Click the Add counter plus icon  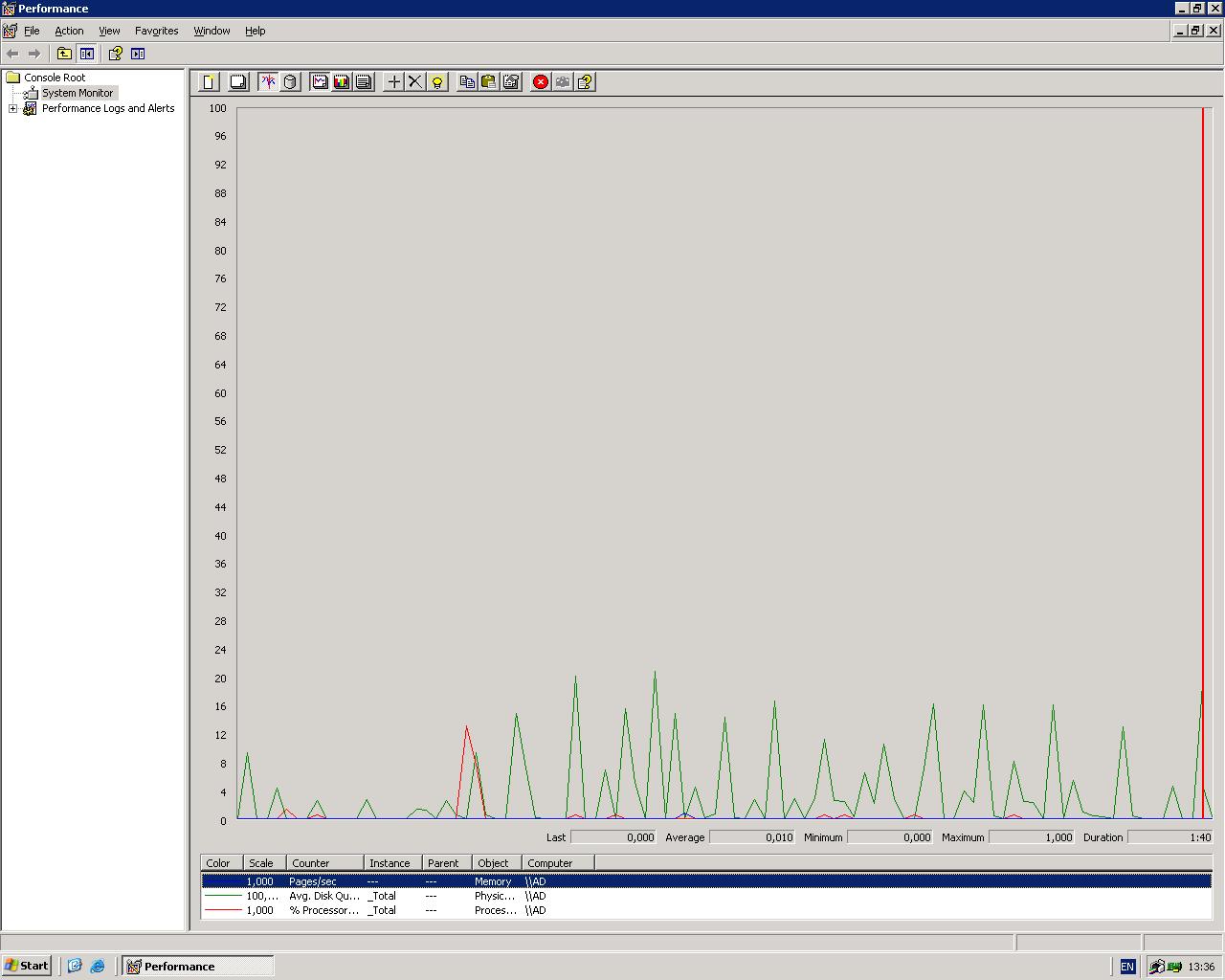(393, 81)
